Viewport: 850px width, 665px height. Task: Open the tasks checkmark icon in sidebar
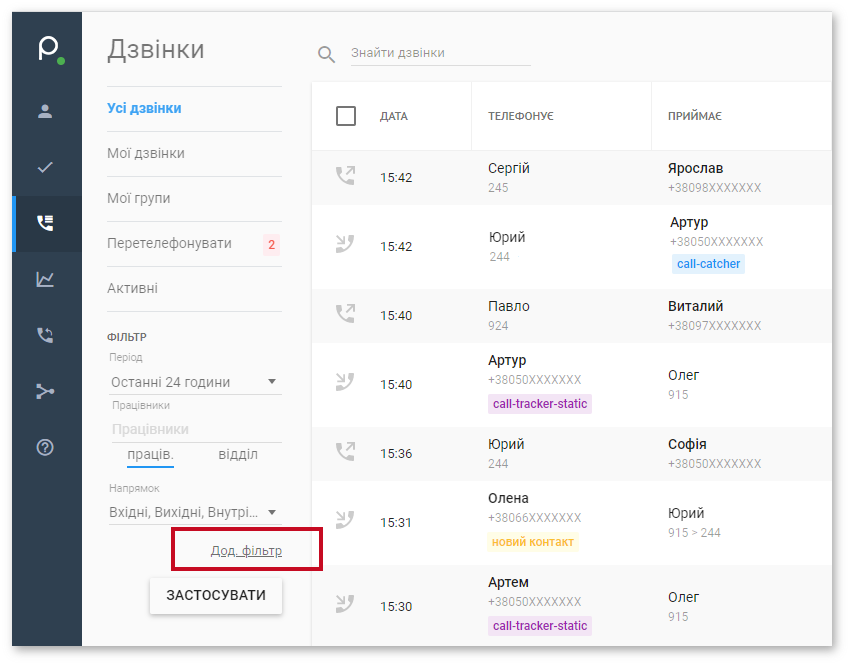click(x=45, y=167)
